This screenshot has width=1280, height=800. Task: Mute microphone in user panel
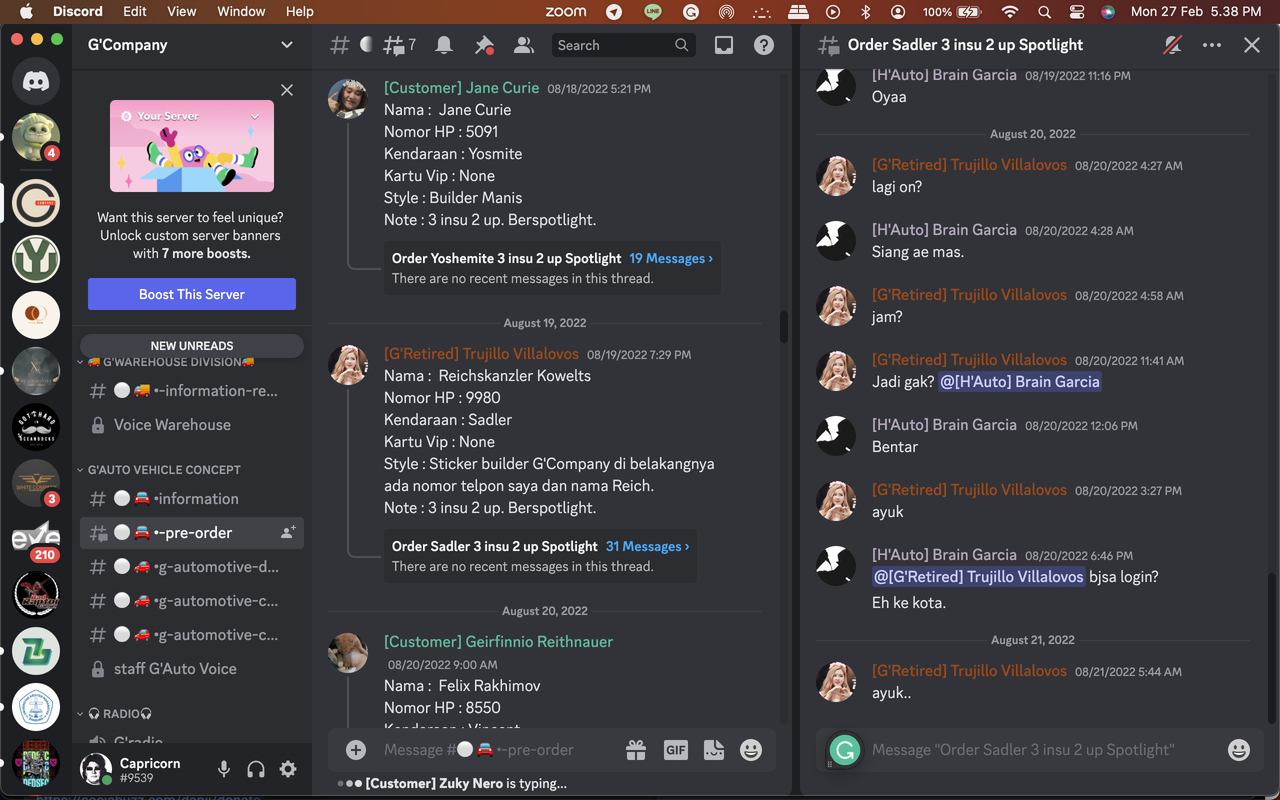224,769
